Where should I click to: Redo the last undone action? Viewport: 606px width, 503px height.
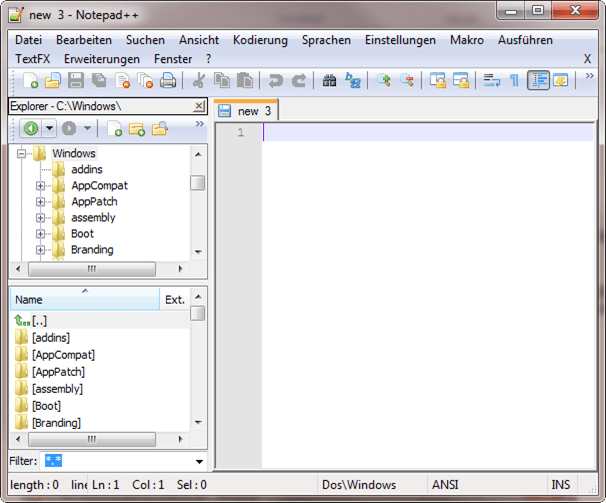[x=299, y=80]
